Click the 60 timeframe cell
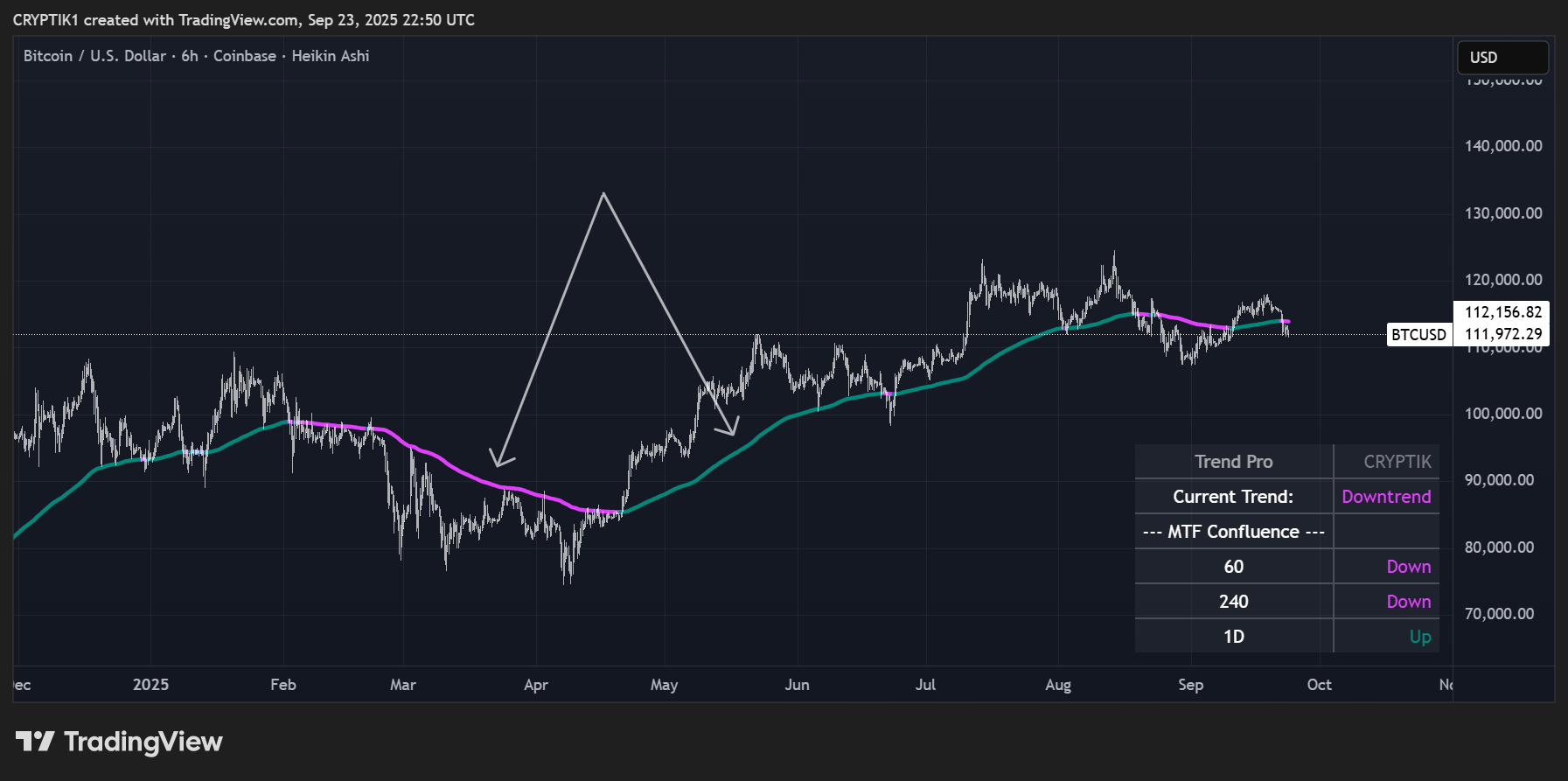 1234,567
